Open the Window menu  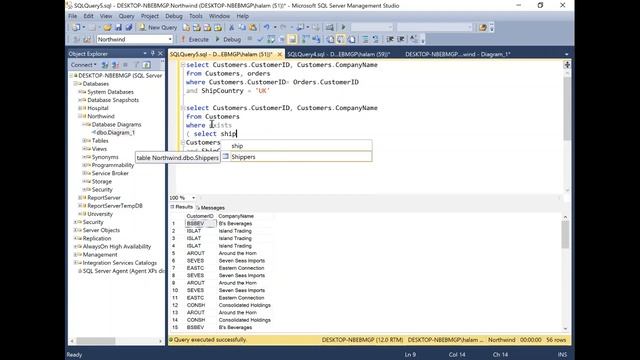click(219, 16)
